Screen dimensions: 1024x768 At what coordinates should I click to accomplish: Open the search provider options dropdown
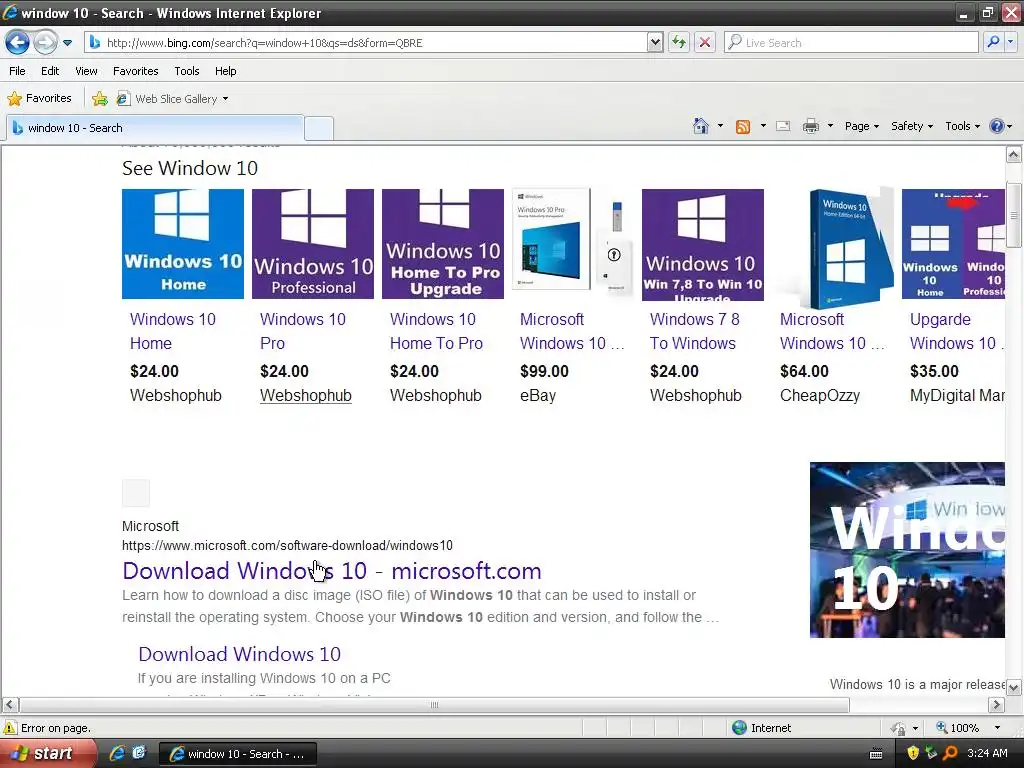1010,42
